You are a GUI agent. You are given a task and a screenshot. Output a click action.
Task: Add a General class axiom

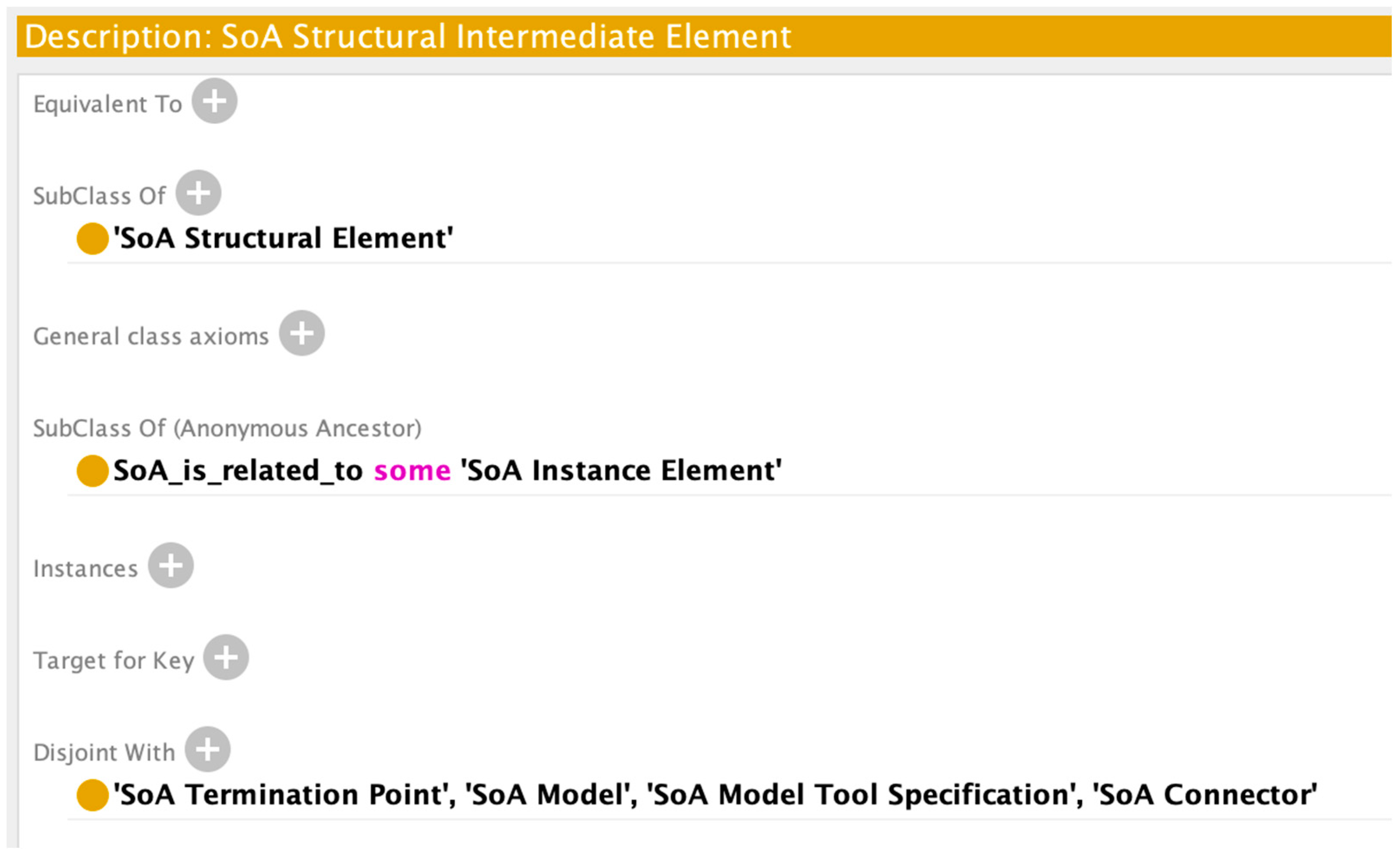(302, 333)
